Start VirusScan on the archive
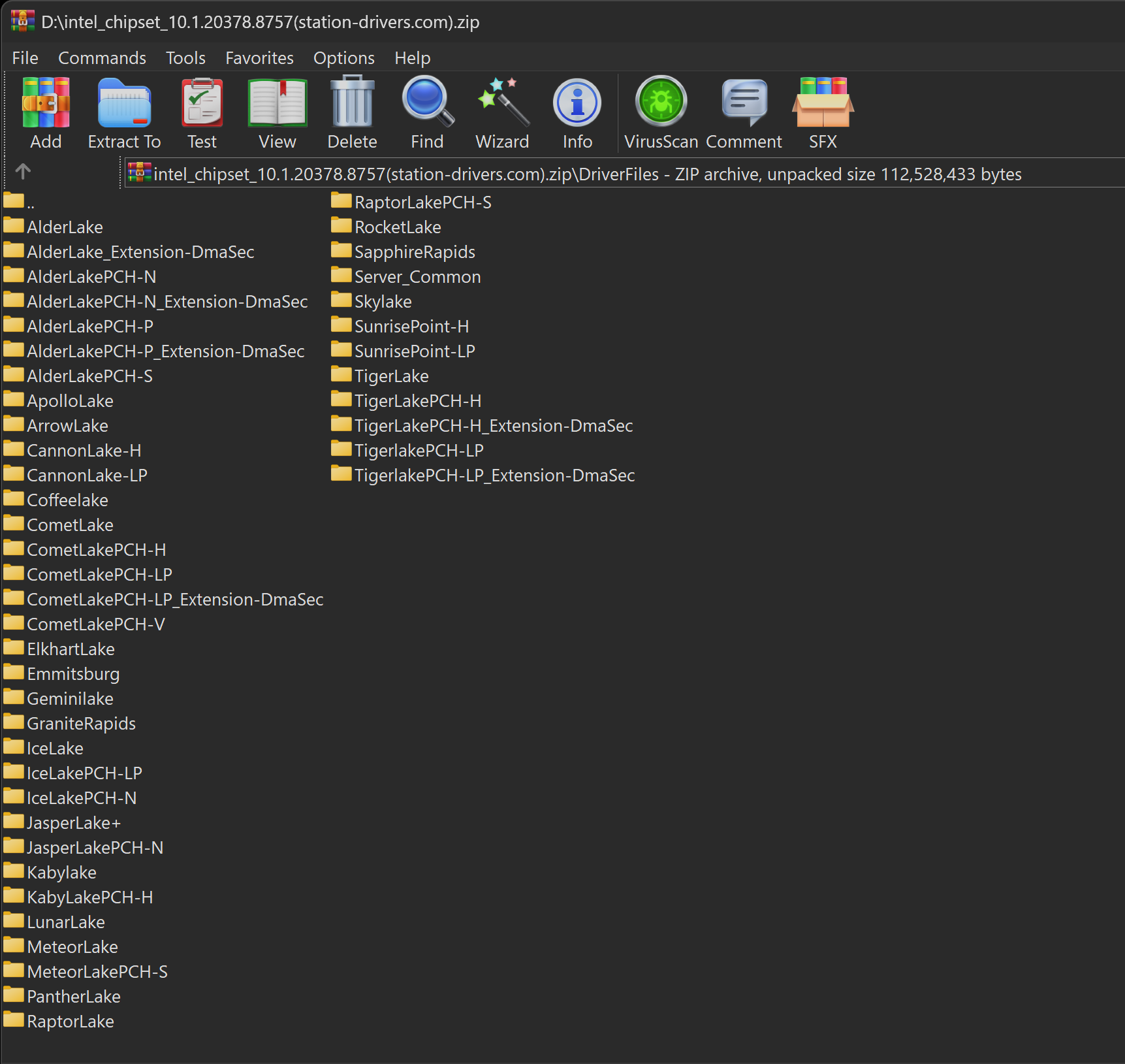This screenshot has width=1125, height=1064. pyautogui.click(x=661, y=113)
